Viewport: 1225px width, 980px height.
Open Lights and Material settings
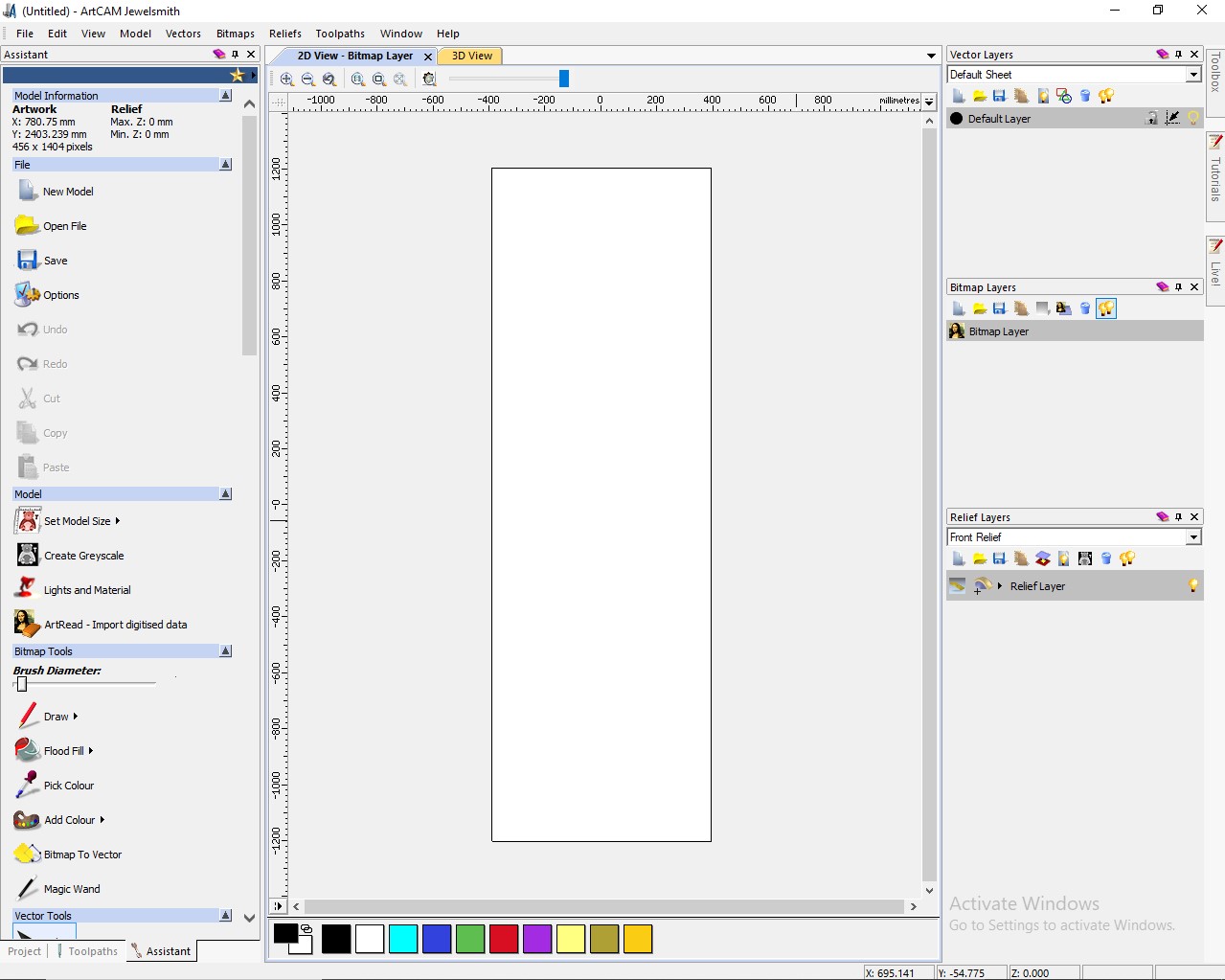pyautogui.click(x=86, y=590)
